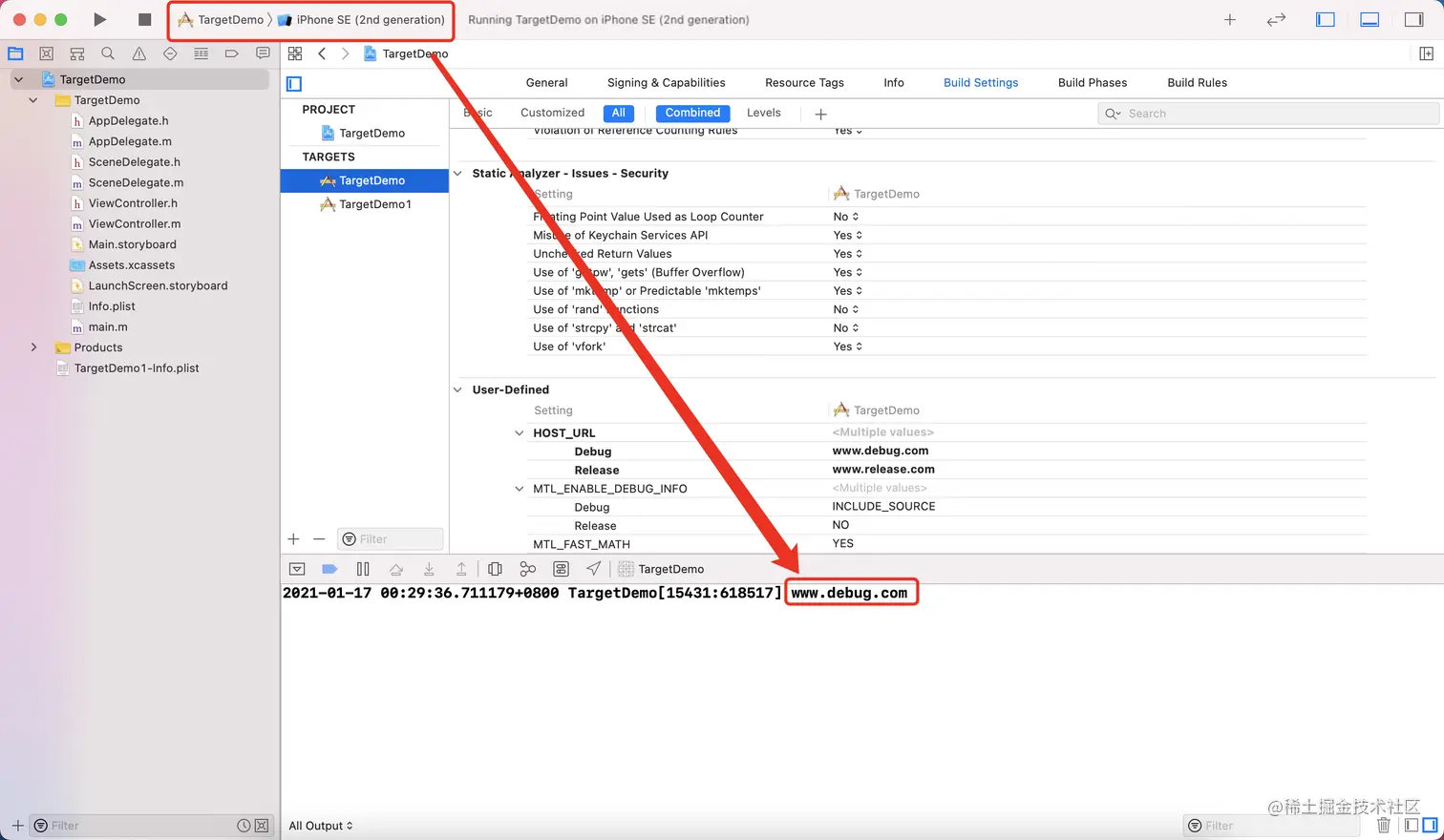Toggle the project and targets list sidebar

(294, 84)
